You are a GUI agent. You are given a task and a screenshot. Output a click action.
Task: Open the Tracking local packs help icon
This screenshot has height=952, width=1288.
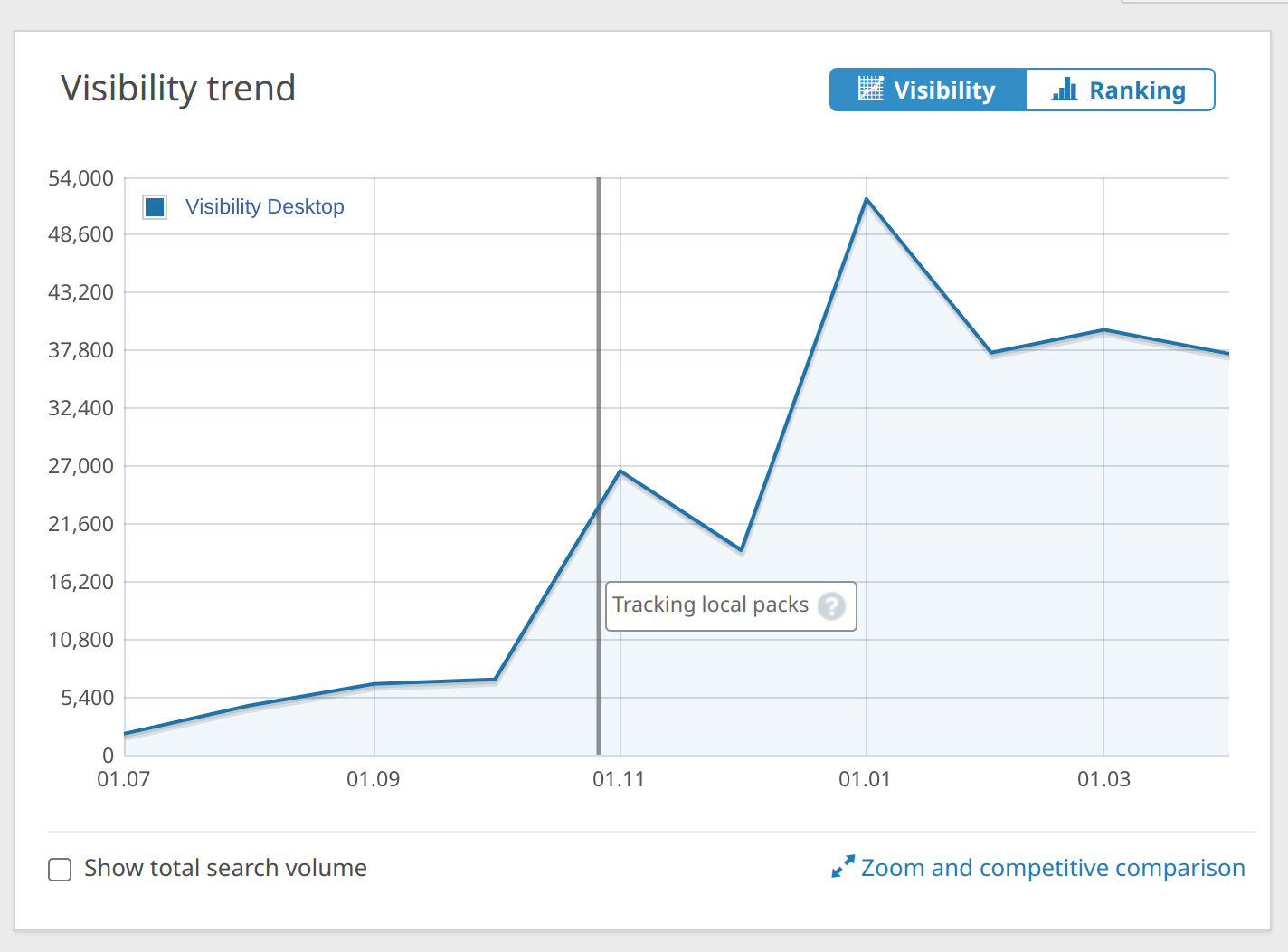(x=831, y=605)
